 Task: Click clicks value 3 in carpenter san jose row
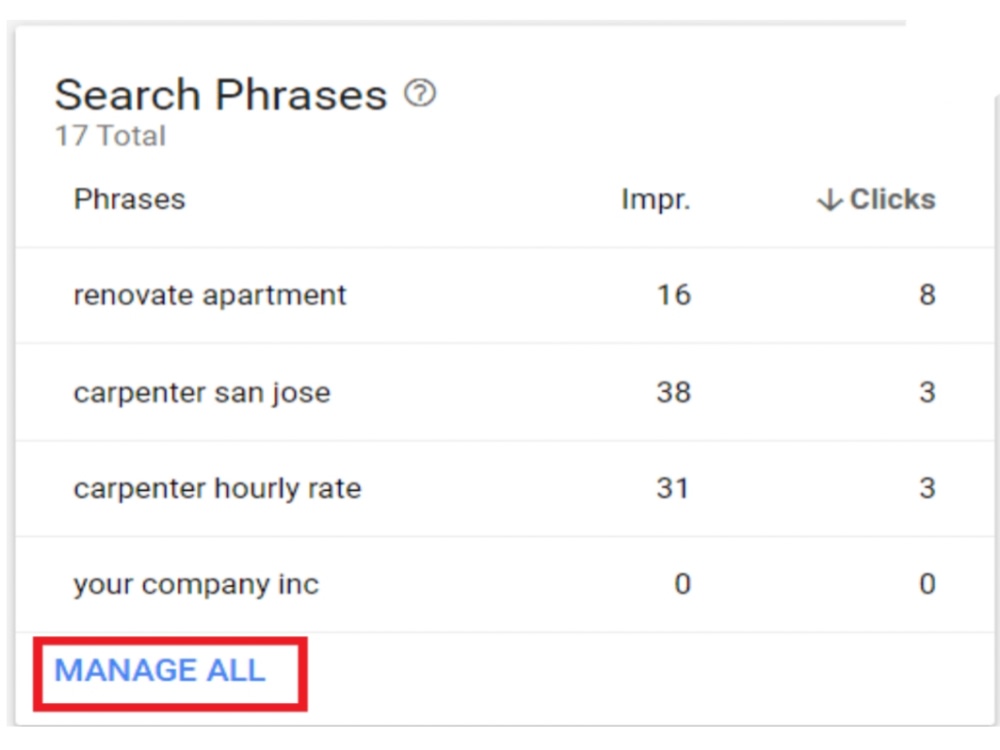[927, 392]
